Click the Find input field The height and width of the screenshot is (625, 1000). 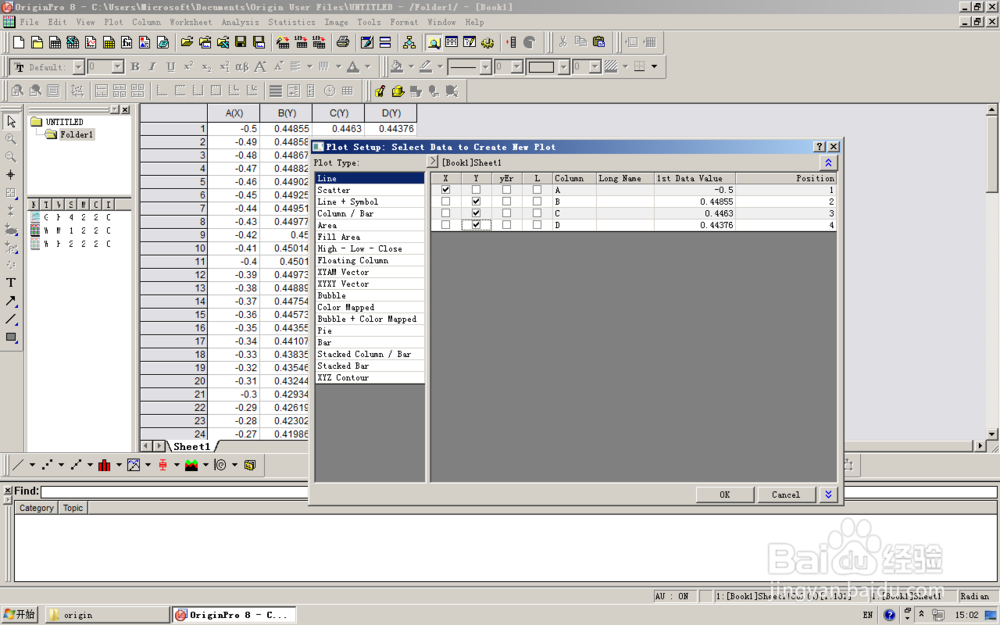(x=519, y=491)
